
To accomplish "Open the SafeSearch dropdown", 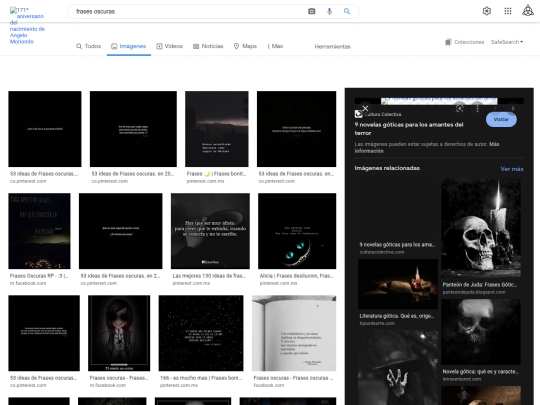I will click(x=507, y=42).
